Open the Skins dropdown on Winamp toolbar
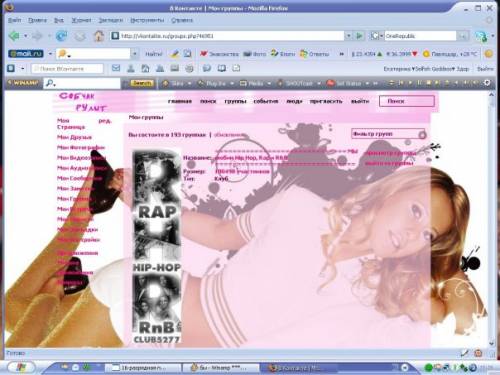500x375 pixels. [x=177, y=83]
